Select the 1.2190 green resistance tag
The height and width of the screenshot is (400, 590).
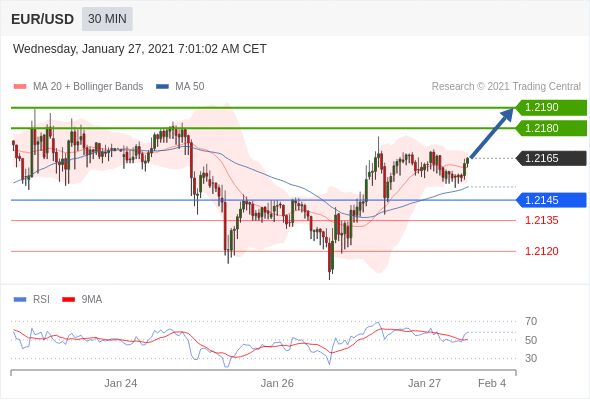pyautogui.click(x=551, y=107)
